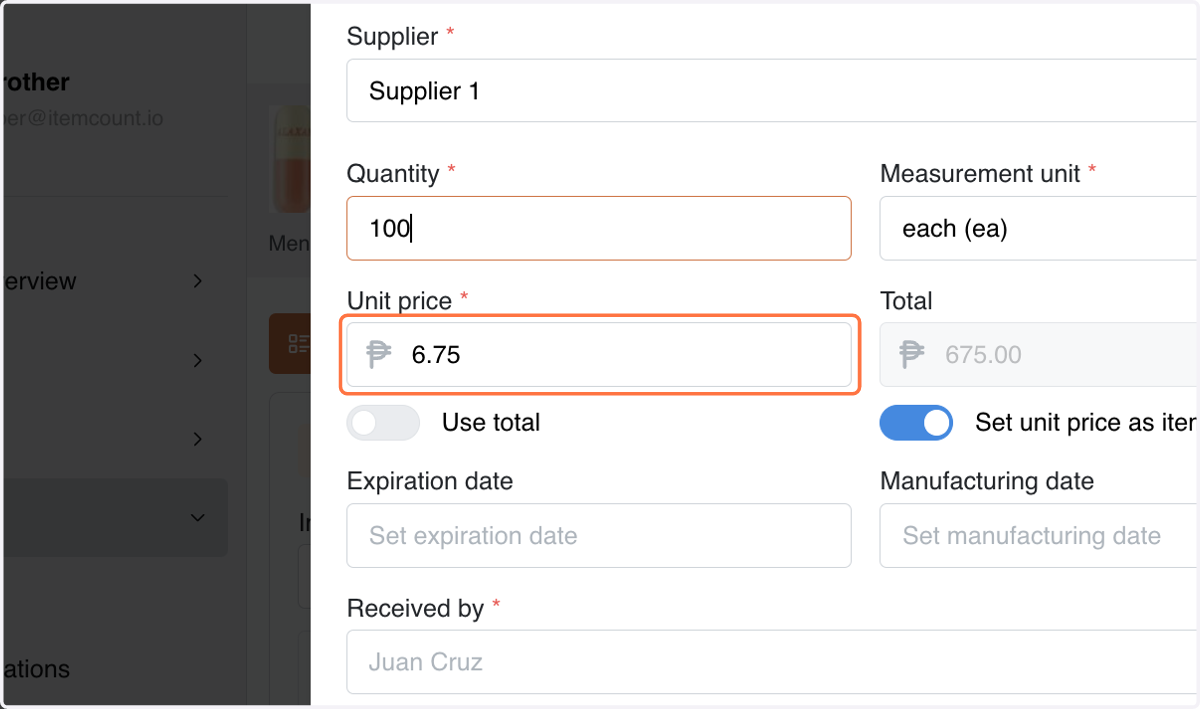1200x709 pixels.
Task: Click the disabled Total 675.00 field
Action: click(1040, 354)
